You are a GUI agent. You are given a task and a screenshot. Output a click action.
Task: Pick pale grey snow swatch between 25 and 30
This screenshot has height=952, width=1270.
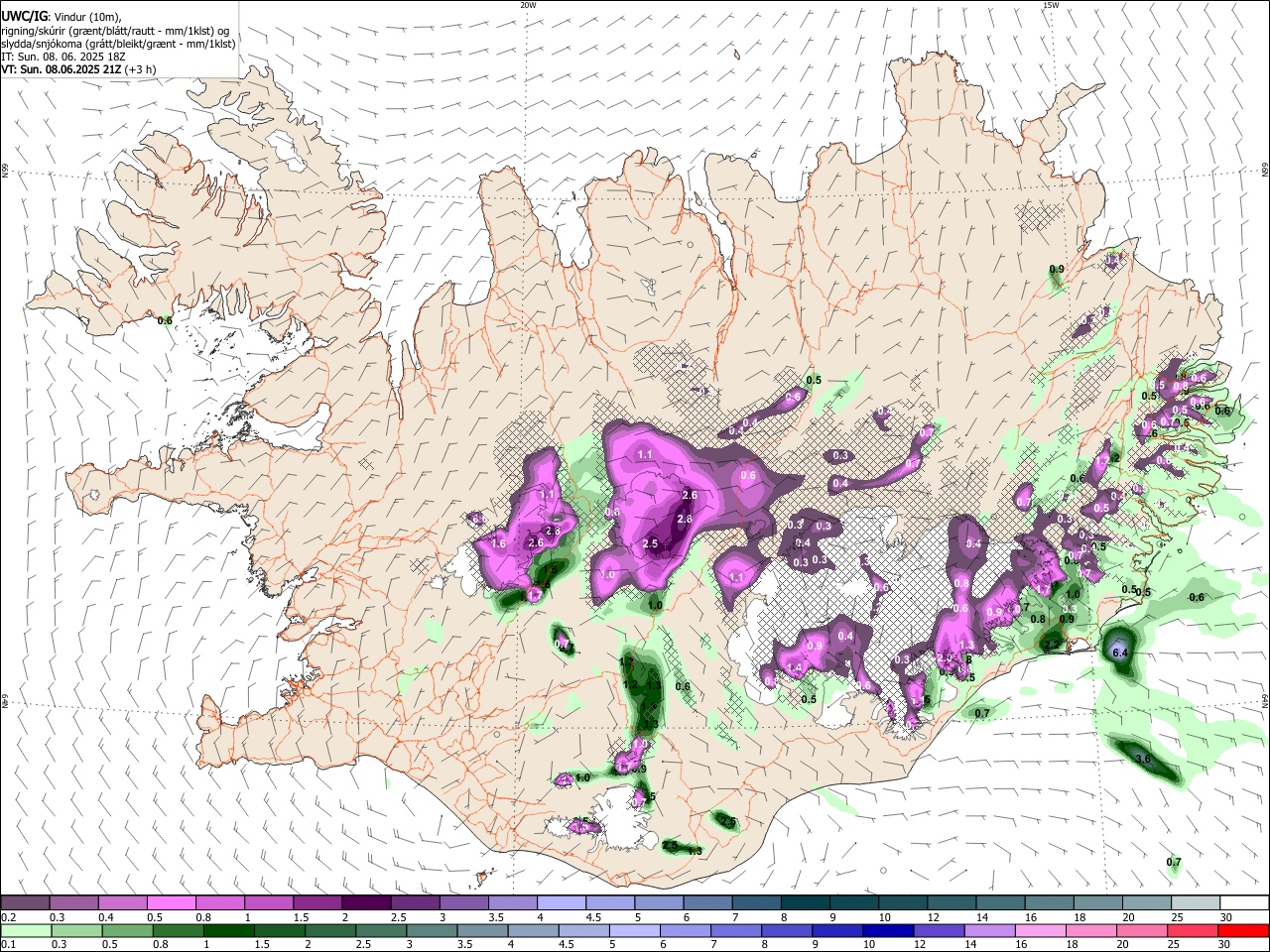tap(1195, 903)
